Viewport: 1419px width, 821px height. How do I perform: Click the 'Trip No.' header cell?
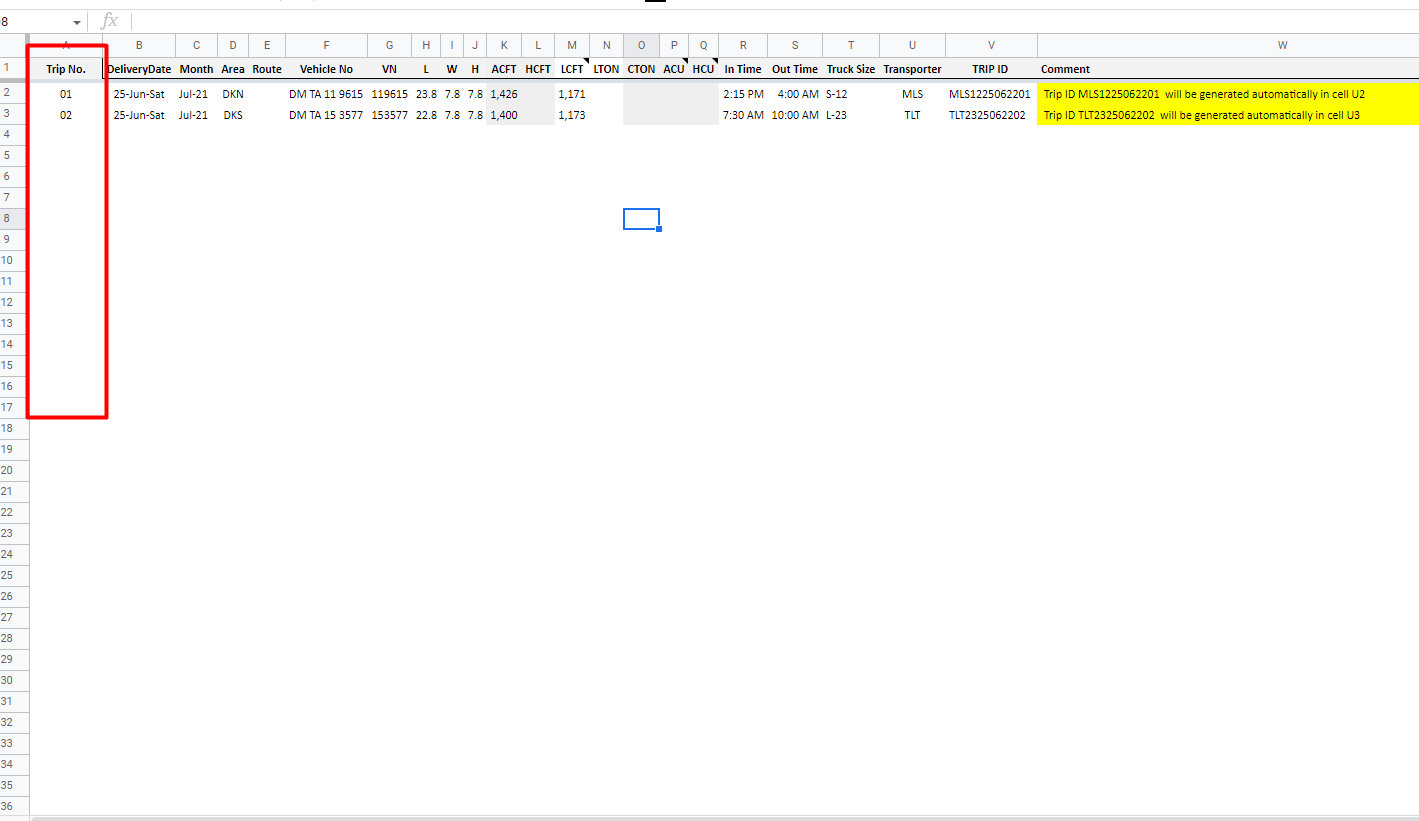[x=66, y=69]
